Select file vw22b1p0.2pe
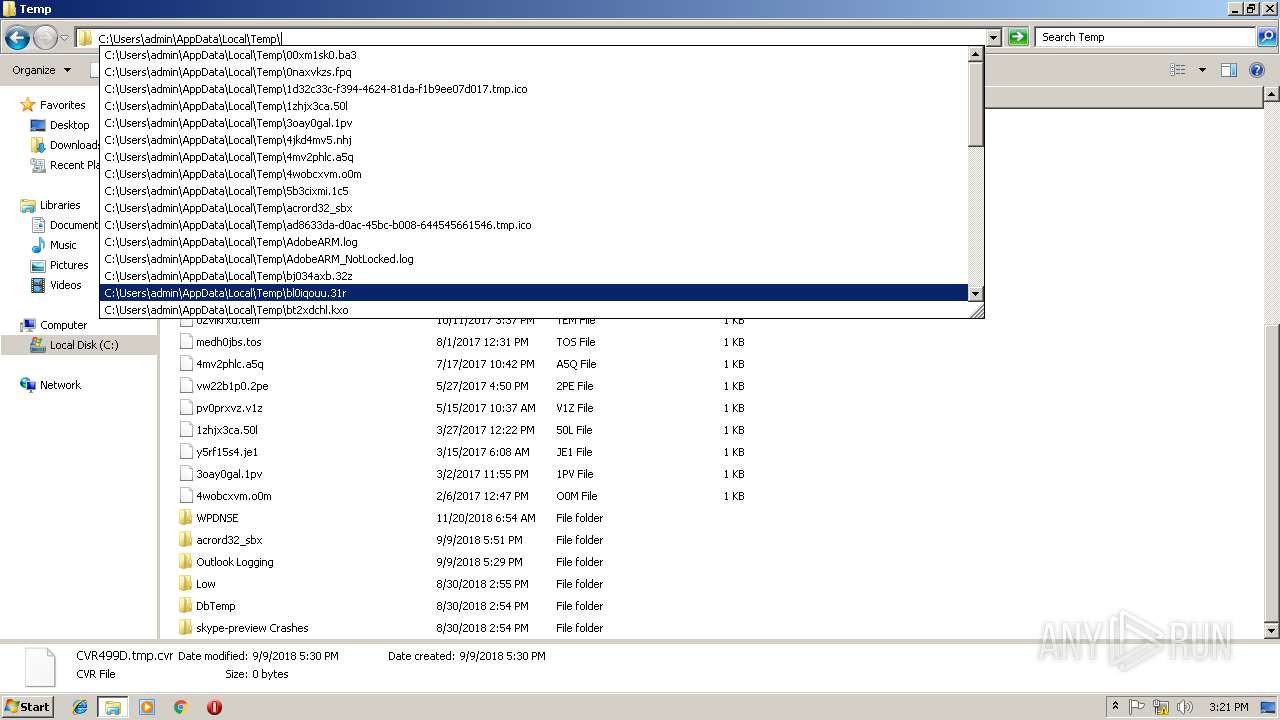This screenshot has height=720, width=1280. tap(232, 386)
